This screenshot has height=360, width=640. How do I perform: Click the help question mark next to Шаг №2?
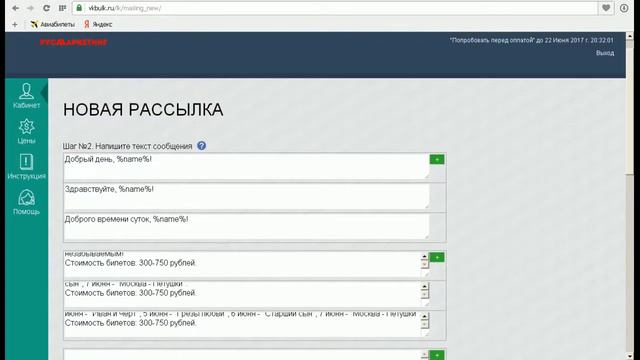(x=202, y=146)
